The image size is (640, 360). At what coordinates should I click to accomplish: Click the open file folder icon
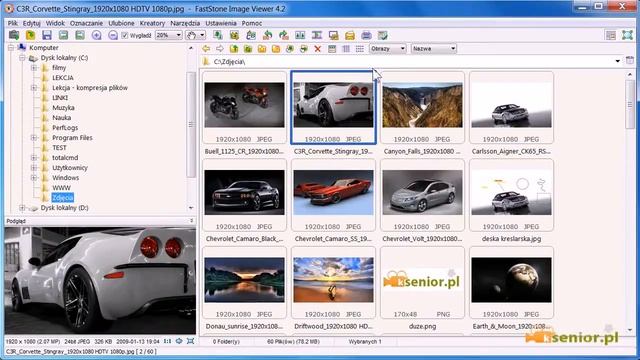click(30, 35)
